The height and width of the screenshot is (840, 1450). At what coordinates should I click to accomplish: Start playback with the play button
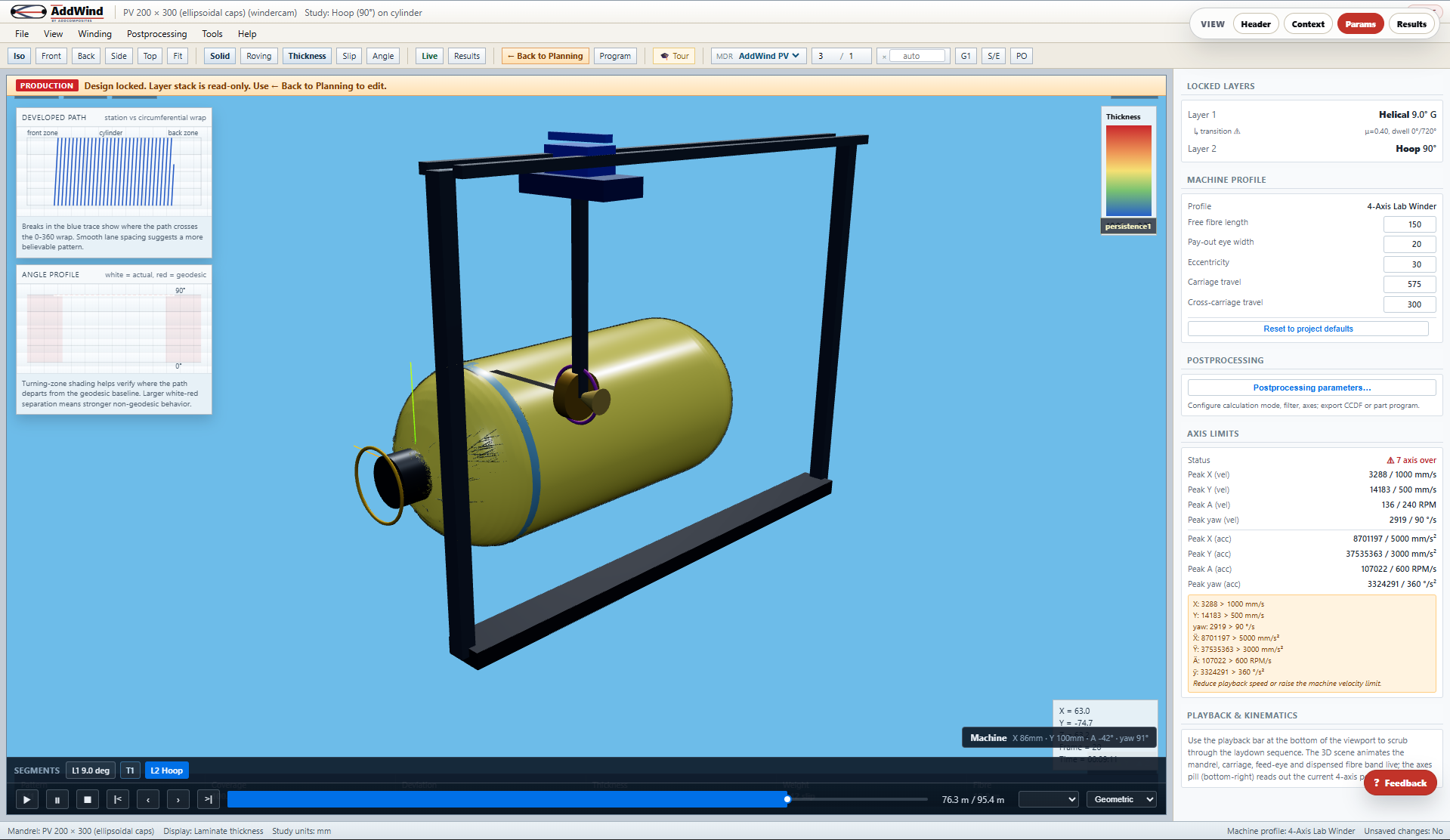pos(26,799)
